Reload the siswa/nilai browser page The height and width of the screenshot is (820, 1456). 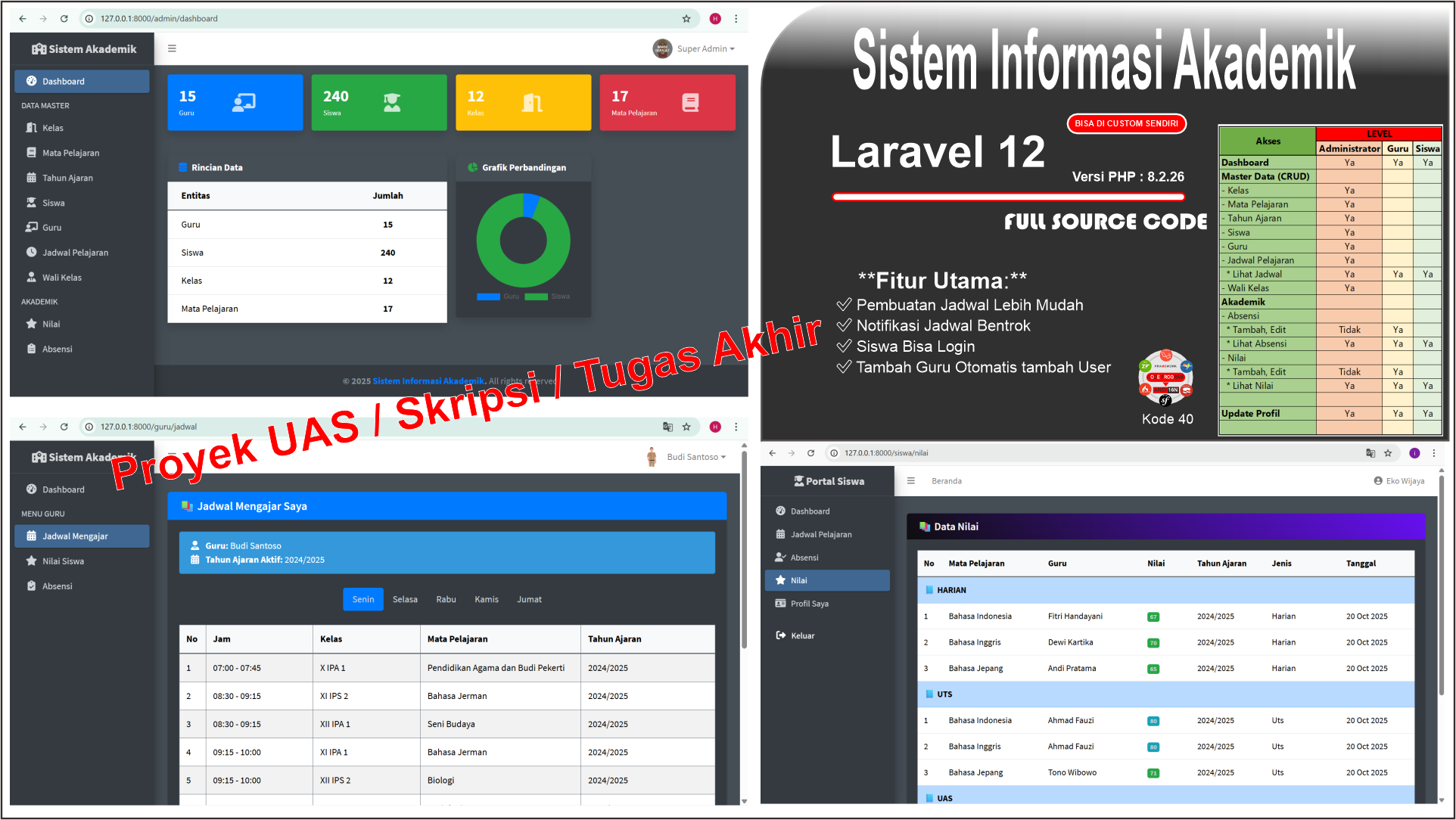[x=810, y=453]
